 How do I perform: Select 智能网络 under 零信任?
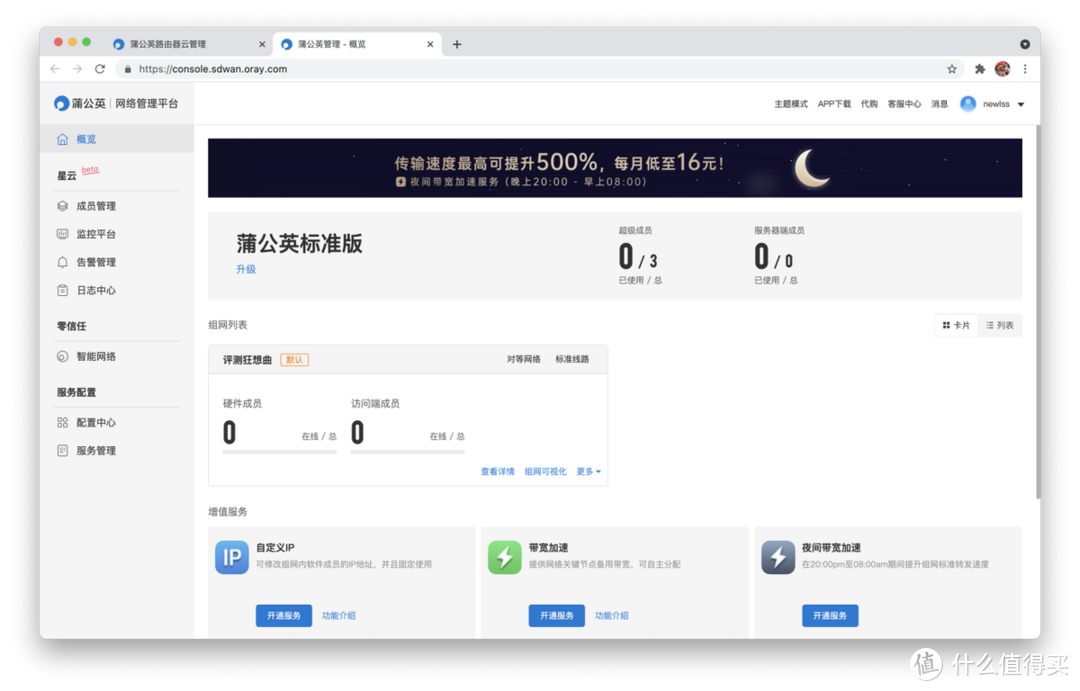(95, 356)
